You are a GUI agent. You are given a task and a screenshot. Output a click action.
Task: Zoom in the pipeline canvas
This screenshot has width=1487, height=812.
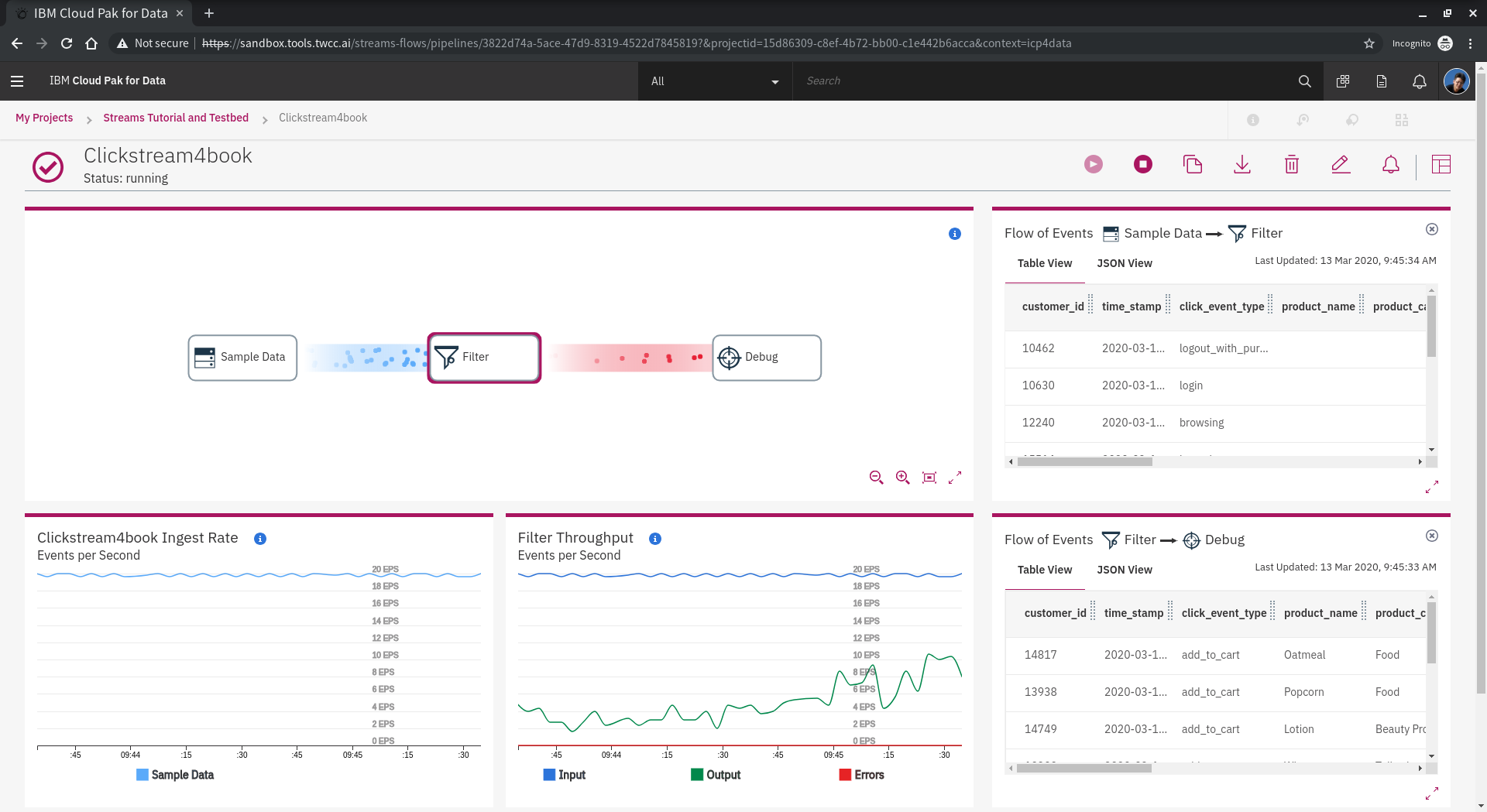902,478
